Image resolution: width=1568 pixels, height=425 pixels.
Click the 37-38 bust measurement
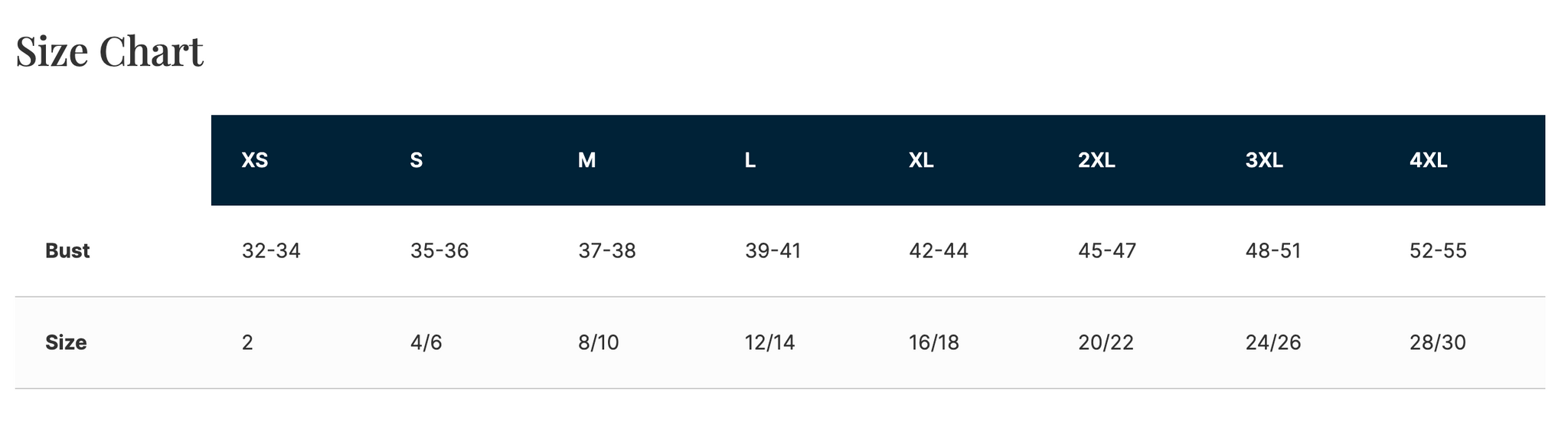coord(607,251)
